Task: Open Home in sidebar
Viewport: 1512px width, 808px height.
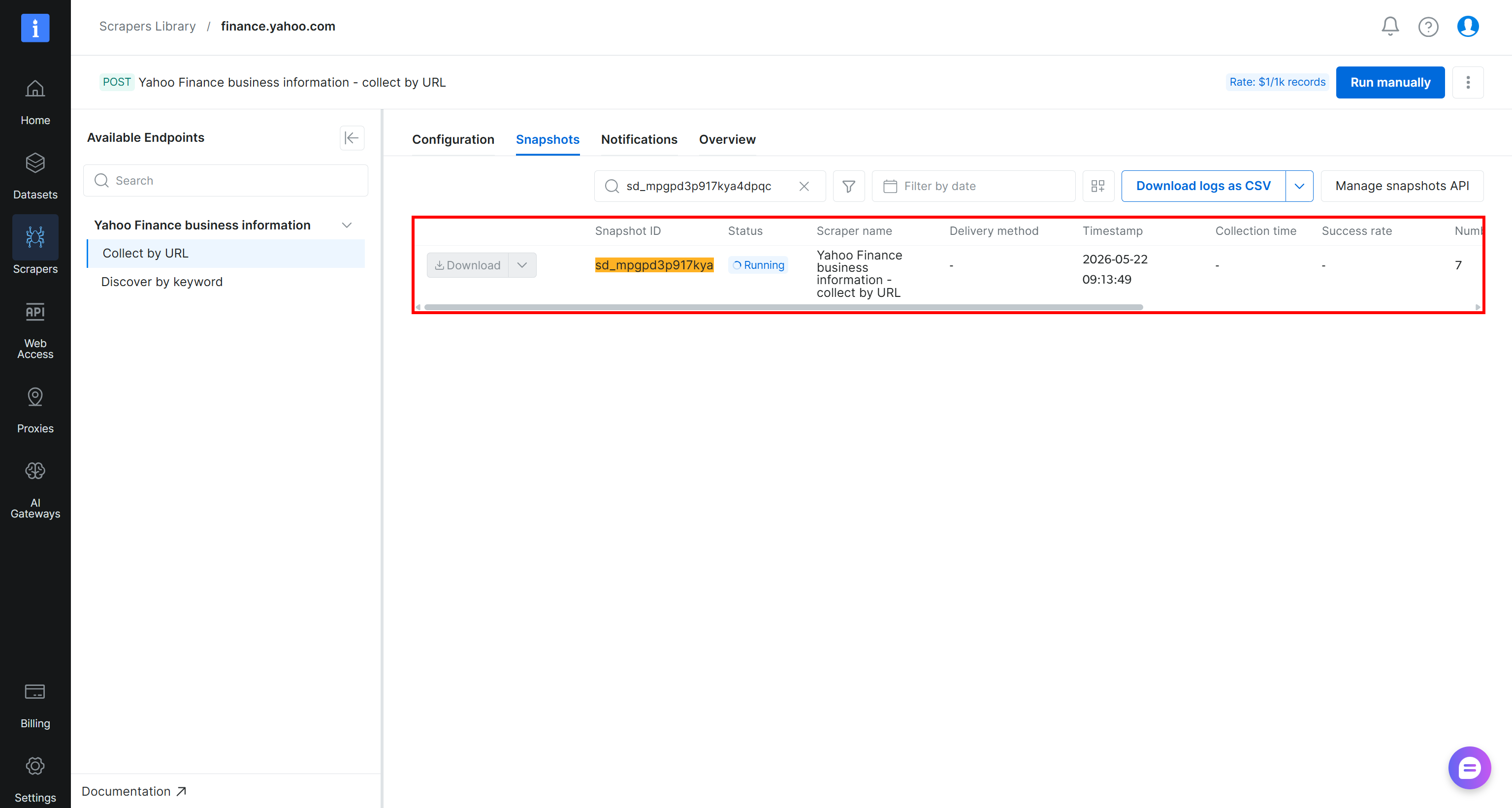Action: click(x=35, y=102)
